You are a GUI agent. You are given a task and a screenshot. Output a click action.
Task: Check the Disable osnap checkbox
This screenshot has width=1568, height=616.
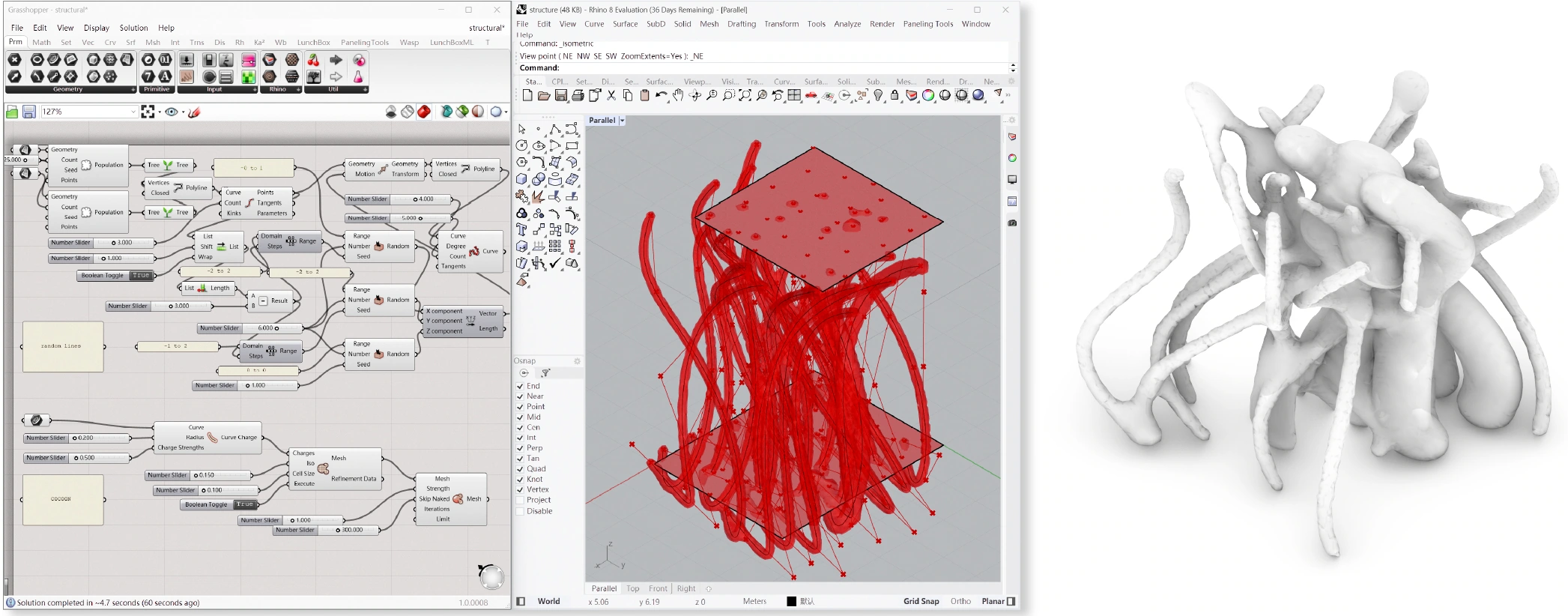coord(520,511)
